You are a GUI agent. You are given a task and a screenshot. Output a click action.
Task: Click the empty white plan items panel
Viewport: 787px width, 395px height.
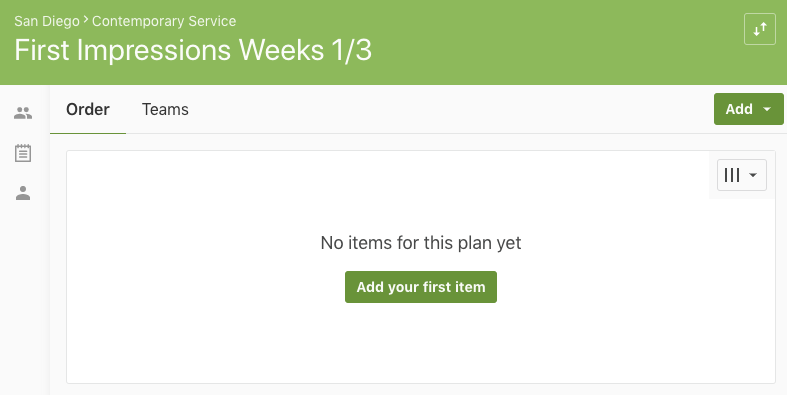click(421, 341)
